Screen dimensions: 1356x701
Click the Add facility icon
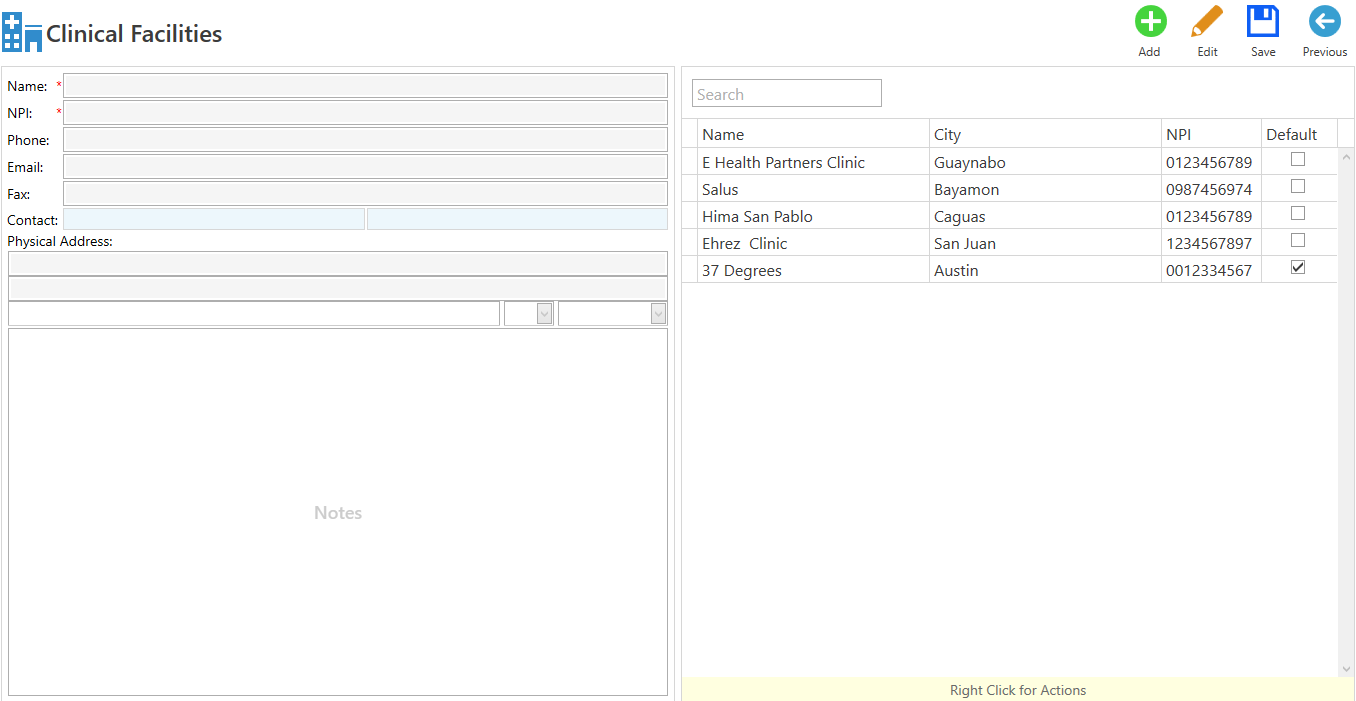1149,20
